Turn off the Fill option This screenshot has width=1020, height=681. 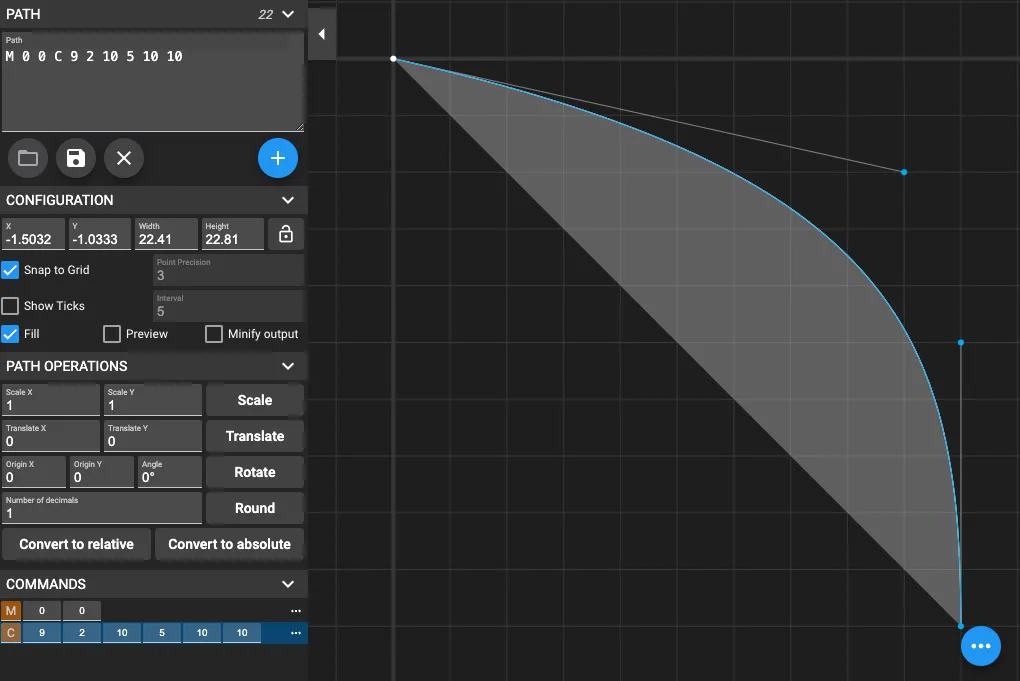click(10, 333)
